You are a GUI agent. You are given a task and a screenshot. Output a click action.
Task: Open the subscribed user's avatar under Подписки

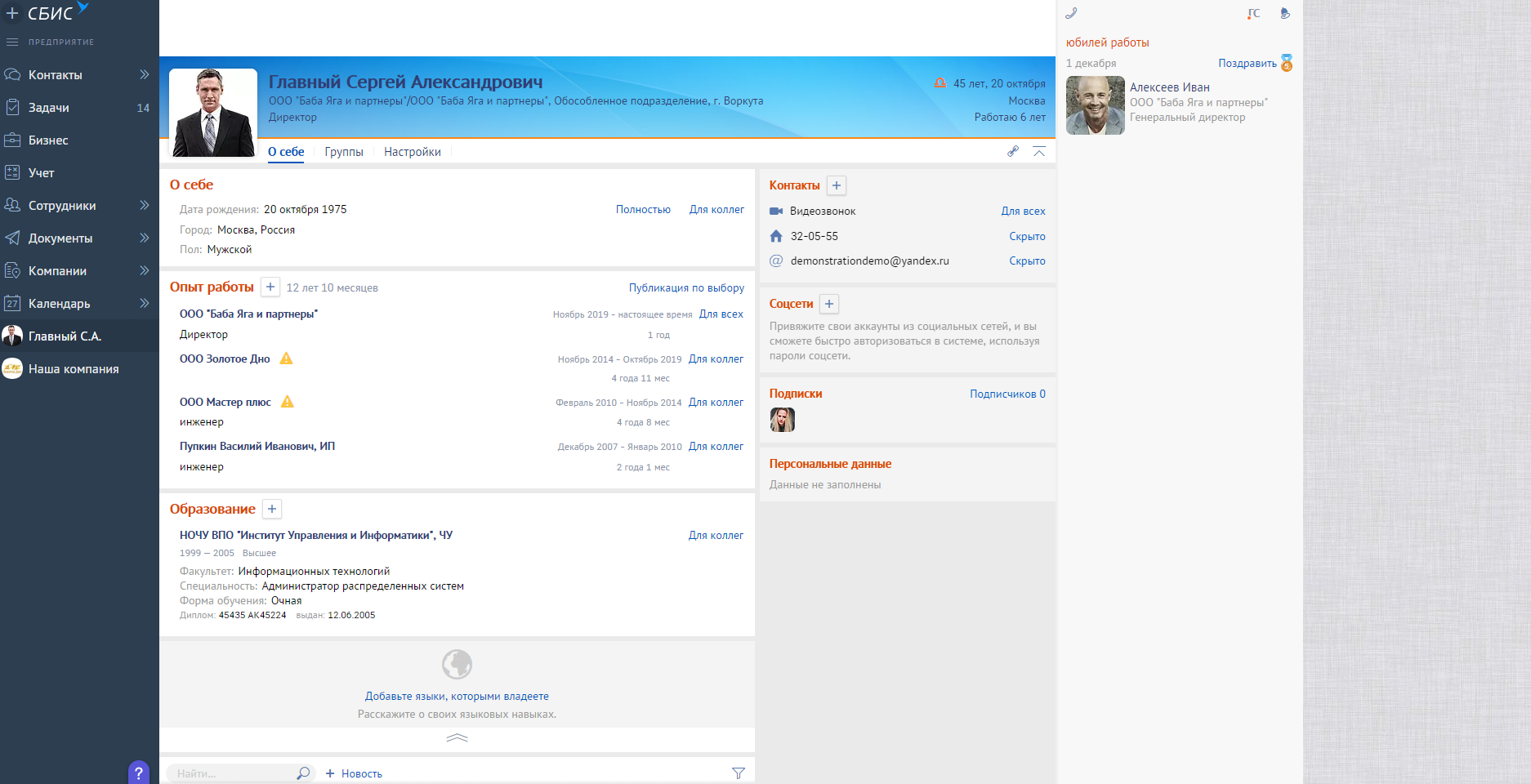coord(783,420)
